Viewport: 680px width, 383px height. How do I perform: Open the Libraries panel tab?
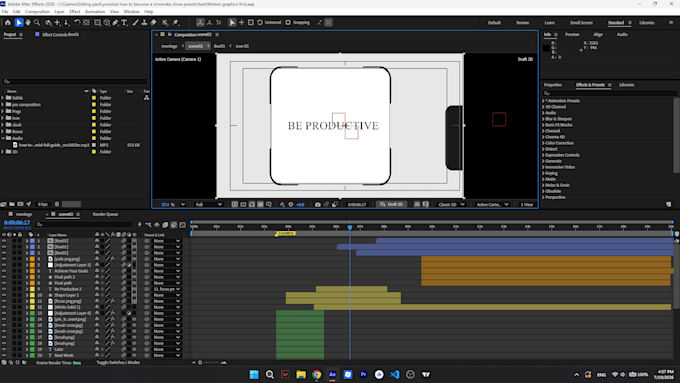pyautogui.click(x=626, y=85)
